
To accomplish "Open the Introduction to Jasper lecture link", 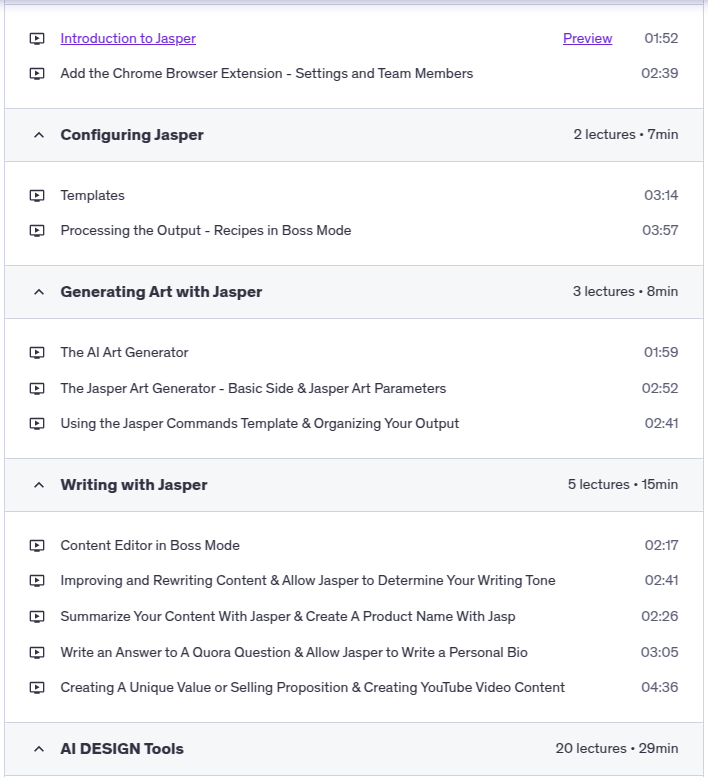I will (128, 39).
